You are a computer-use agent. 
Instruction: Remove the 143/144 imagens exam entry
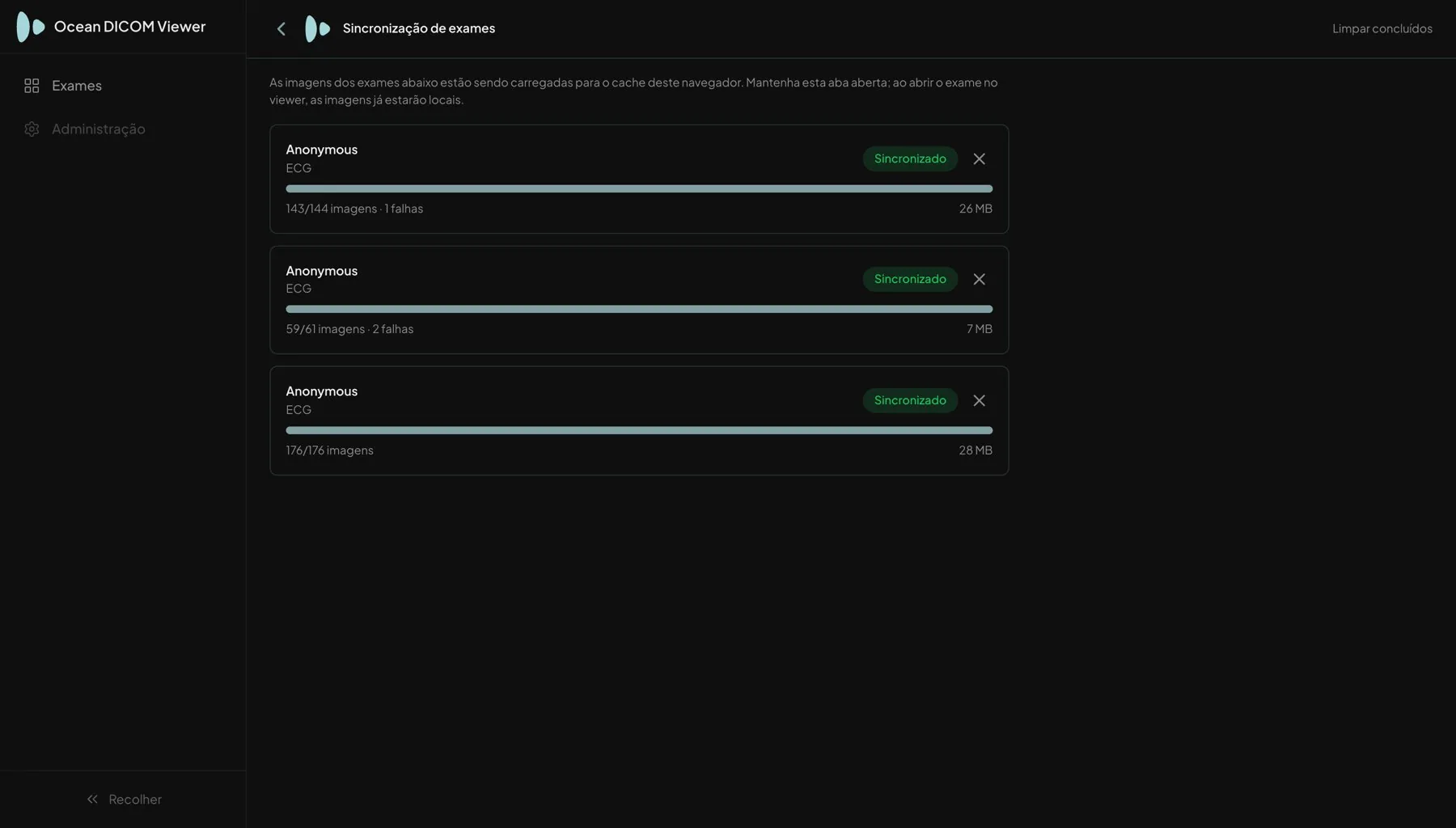(979, 159)
